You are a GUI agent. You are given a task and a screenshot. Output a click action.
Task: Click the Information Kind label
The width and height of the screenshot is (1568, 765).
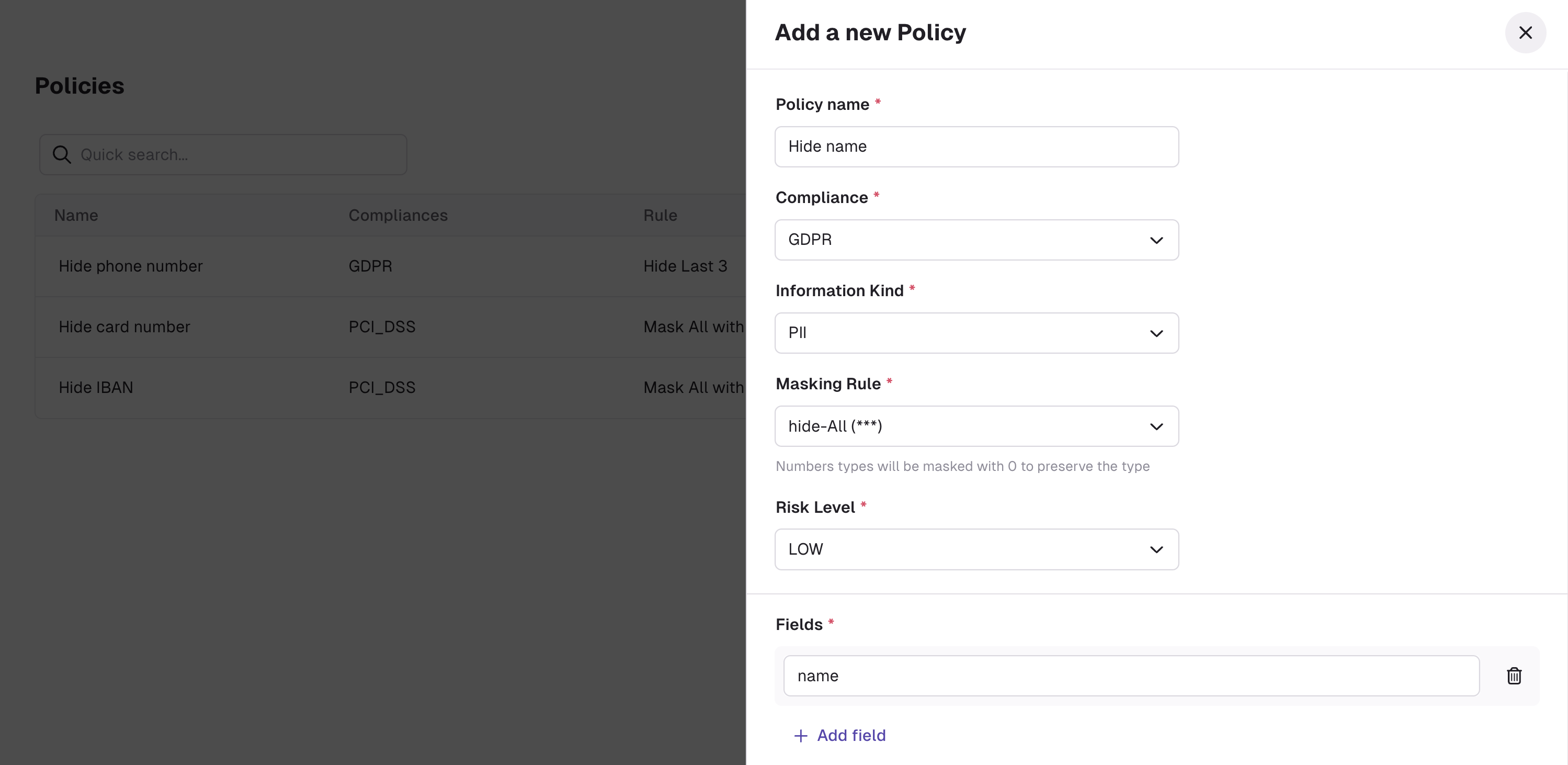[x=839, y=291]
